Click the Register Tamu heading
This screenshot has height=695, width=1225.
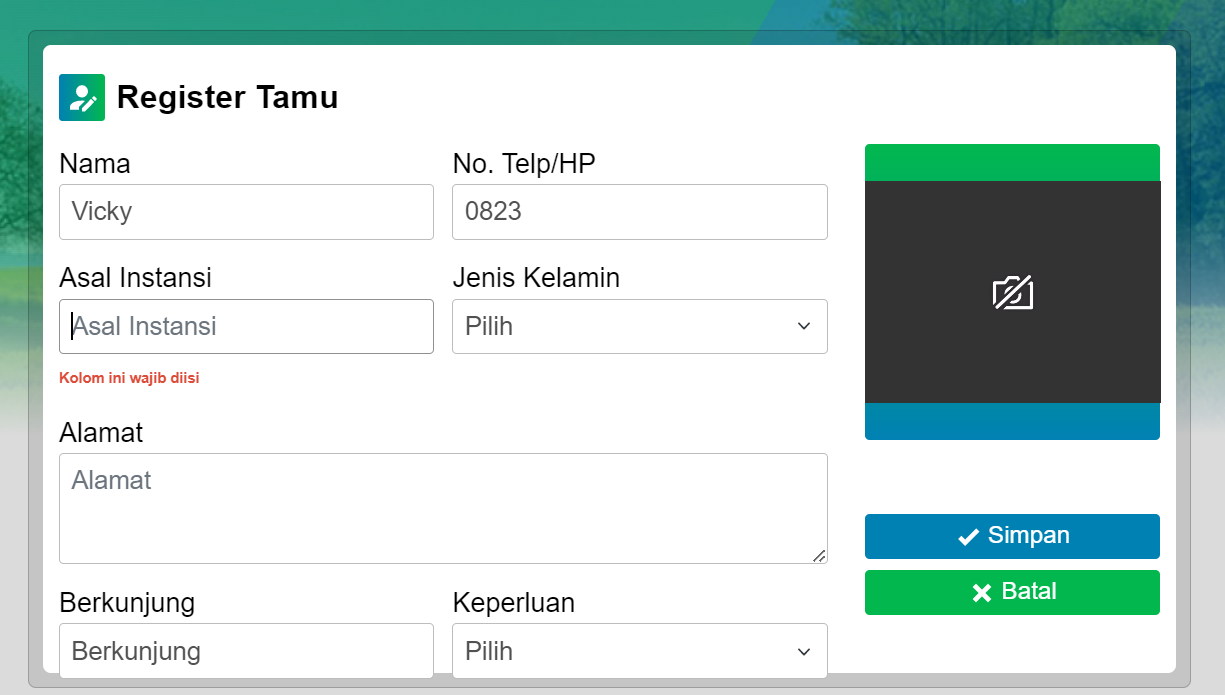[x=228, y=96]
